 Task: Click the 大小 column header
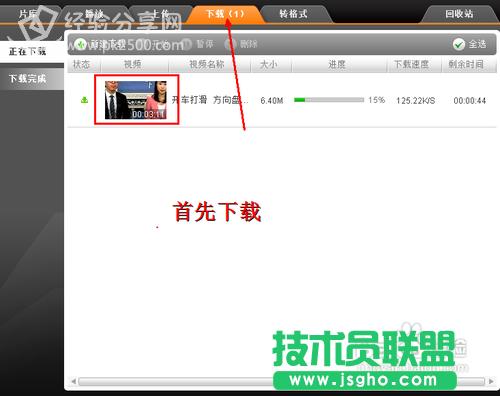coord(269,64)
